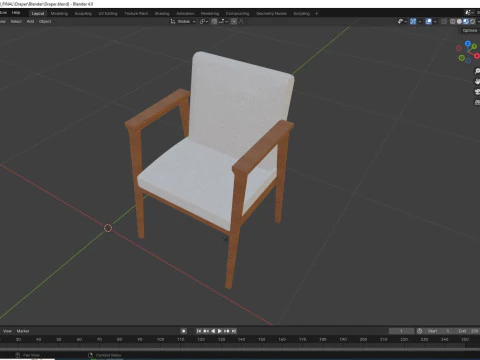
Task: Click the current frame number field
Action: tap(401, 331)
